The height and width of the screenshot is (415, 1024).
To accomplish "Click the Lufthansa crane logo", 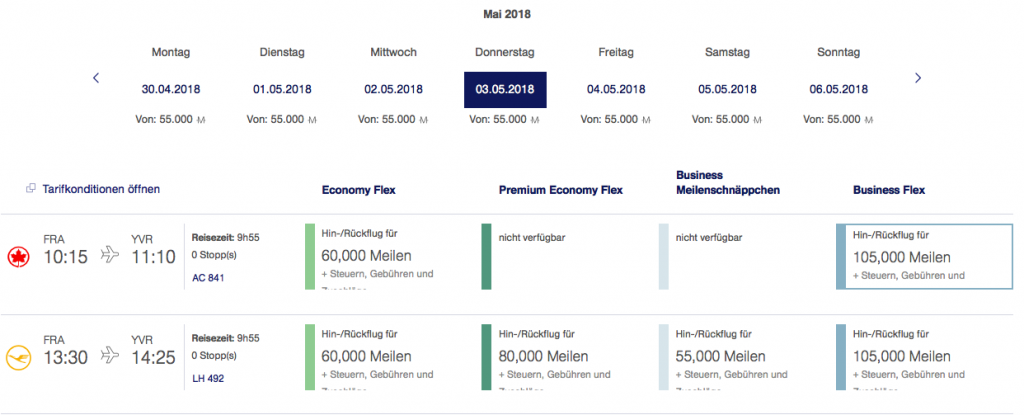I will coord(16,357).
